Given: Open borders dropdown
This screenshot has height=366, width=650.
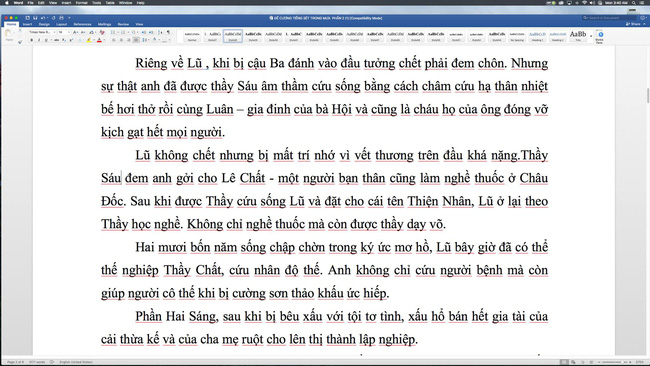Looking at the screenshot, I should pyautogui.click(x=169, y=40).
